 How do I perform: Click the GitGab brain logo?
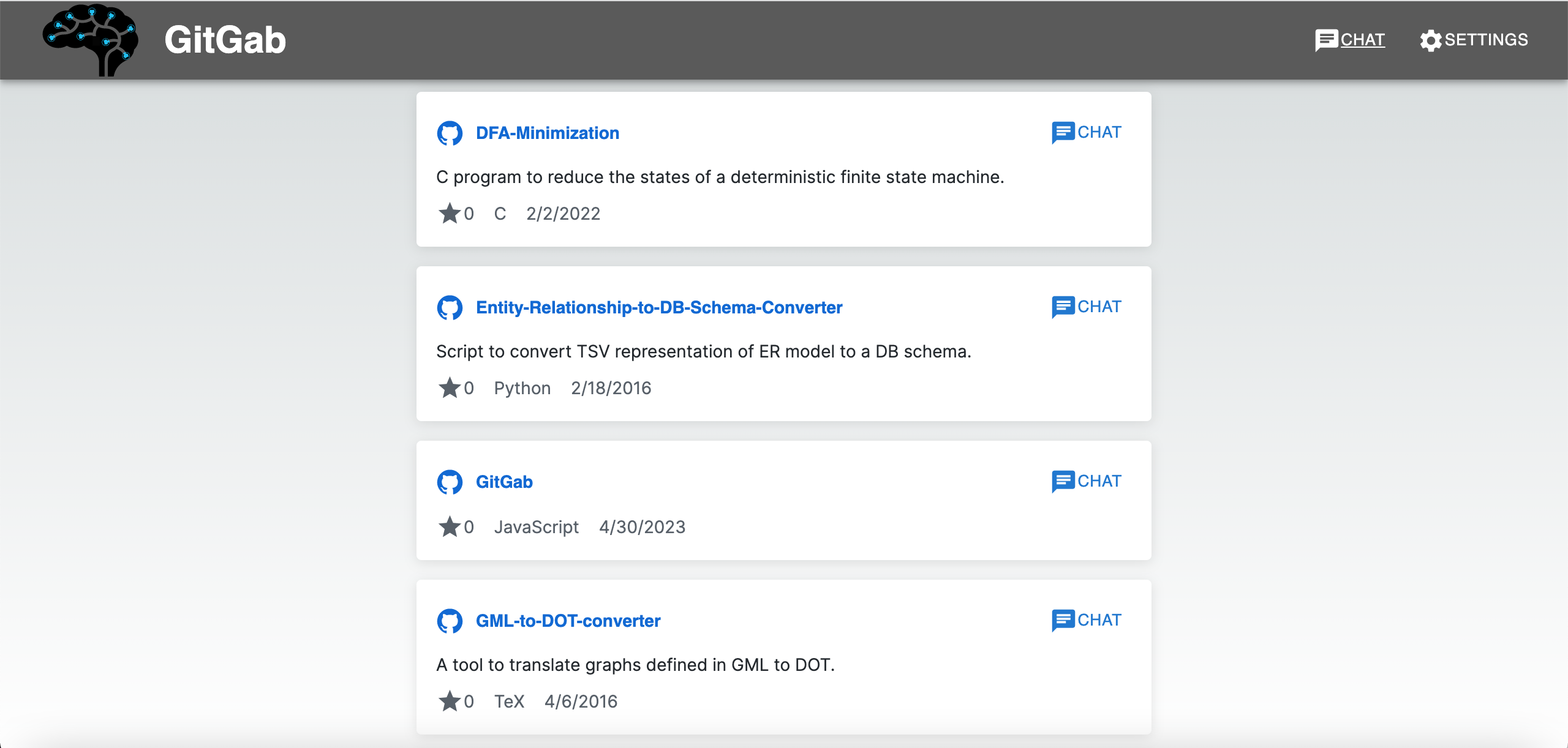[91, 40]
